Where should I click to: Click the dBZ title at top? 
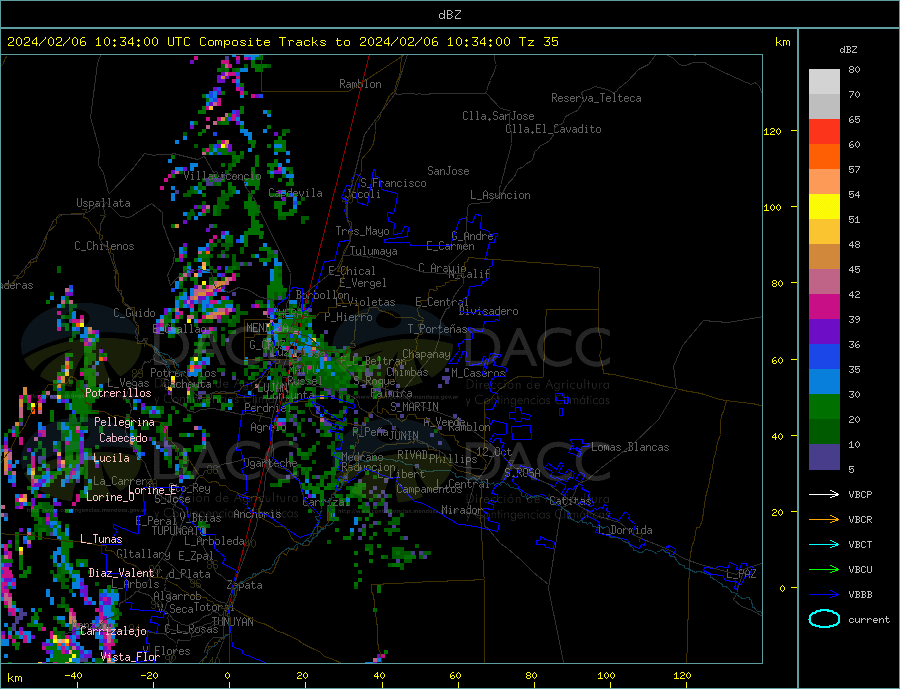click(x=449, y=15)
